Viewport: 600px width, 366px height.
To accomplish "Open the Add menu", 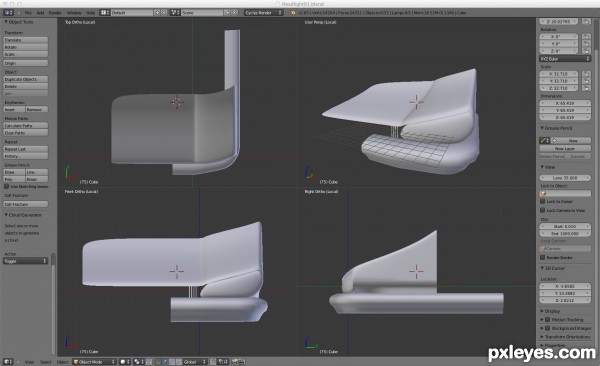I will pos(40,13).
